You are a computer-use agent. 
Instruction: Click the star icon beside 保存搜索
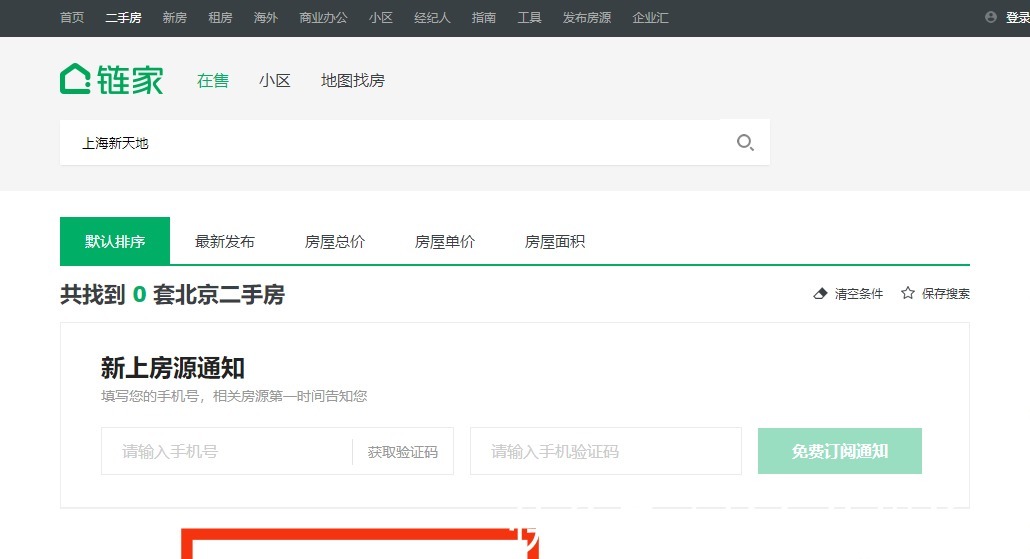[x=908, y=293]
